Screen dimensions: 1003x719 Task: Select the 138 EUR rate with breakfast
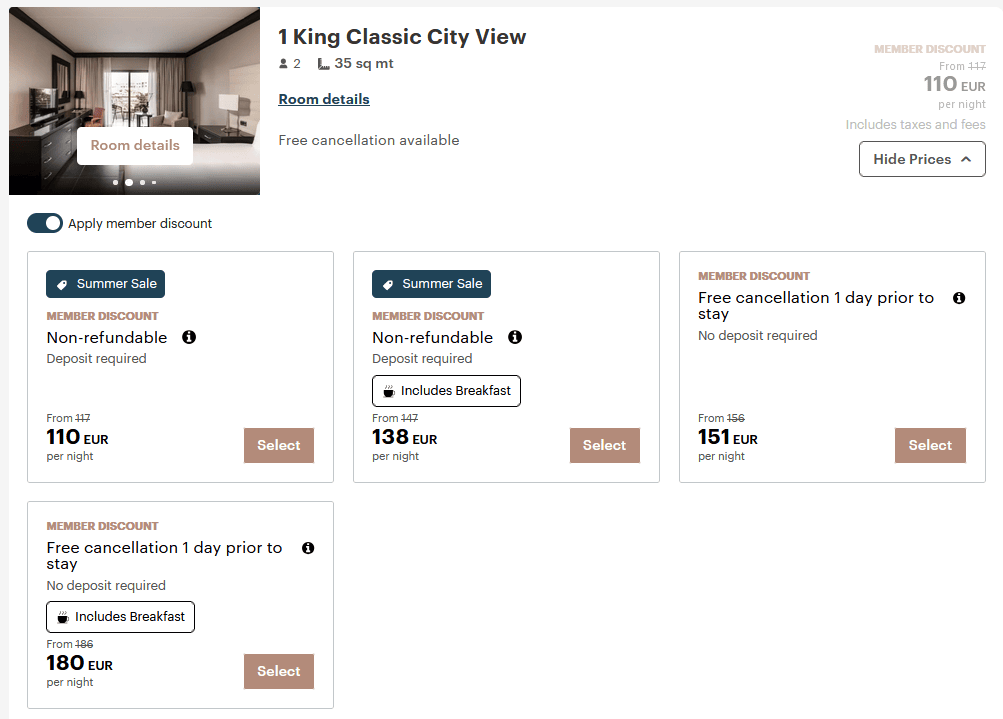(605, 446)
